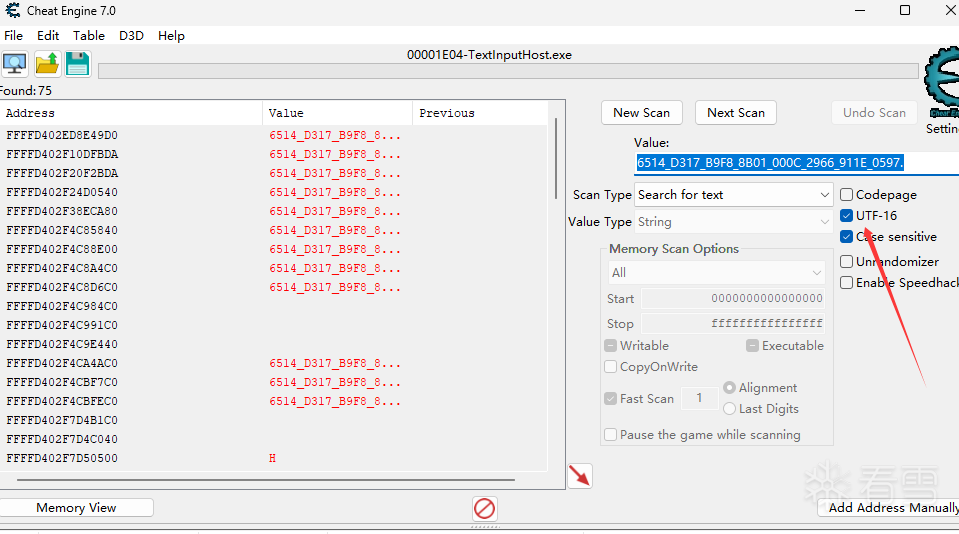The image size is (959, 534).
Task: Click the Undo Scan button
Action: 874,113
